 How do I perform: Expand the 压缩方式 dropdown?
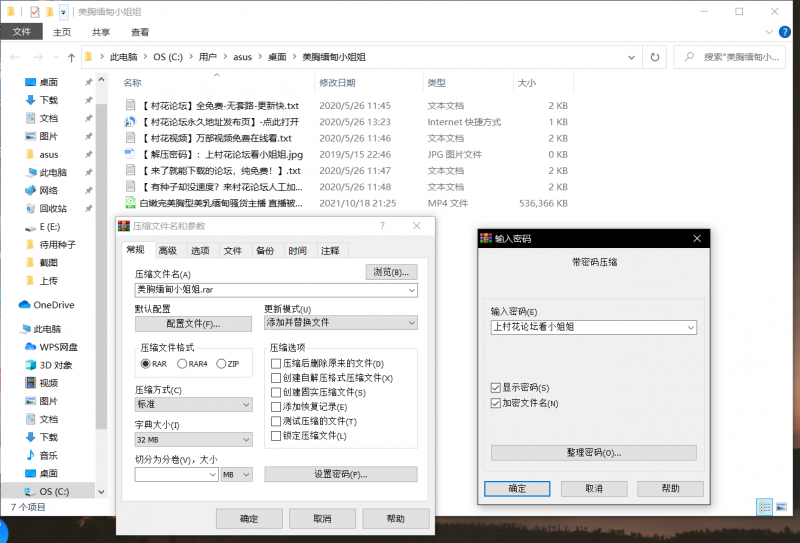pos(193,404)
